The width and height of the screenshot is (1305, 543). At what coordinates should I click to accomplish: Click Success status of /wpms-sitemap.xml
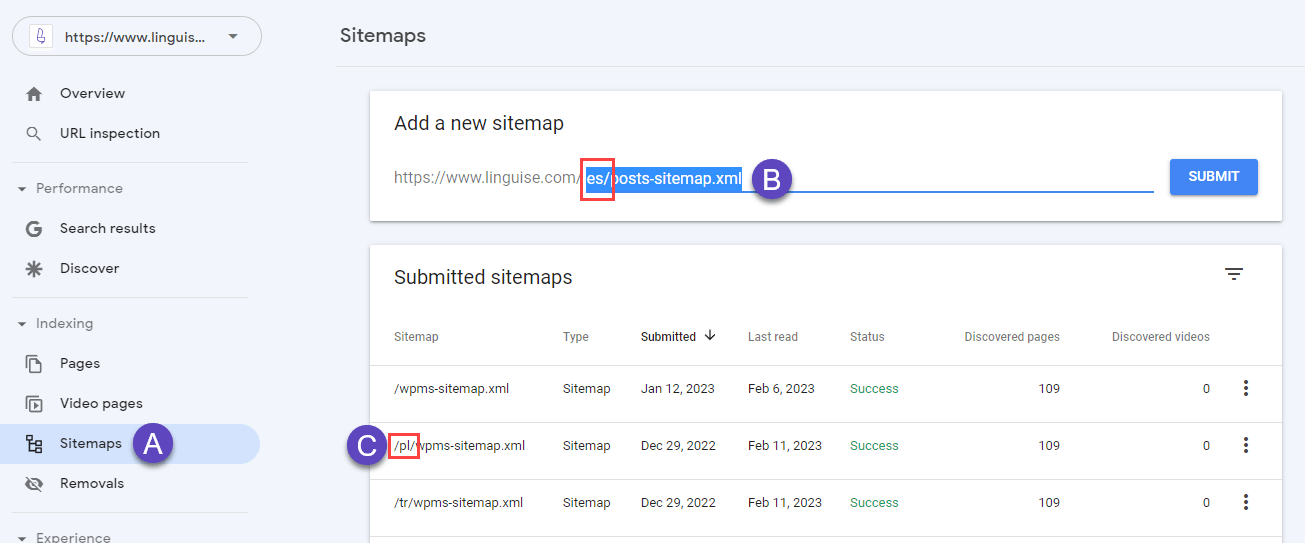pyautogui.click(x=874, y=389)
